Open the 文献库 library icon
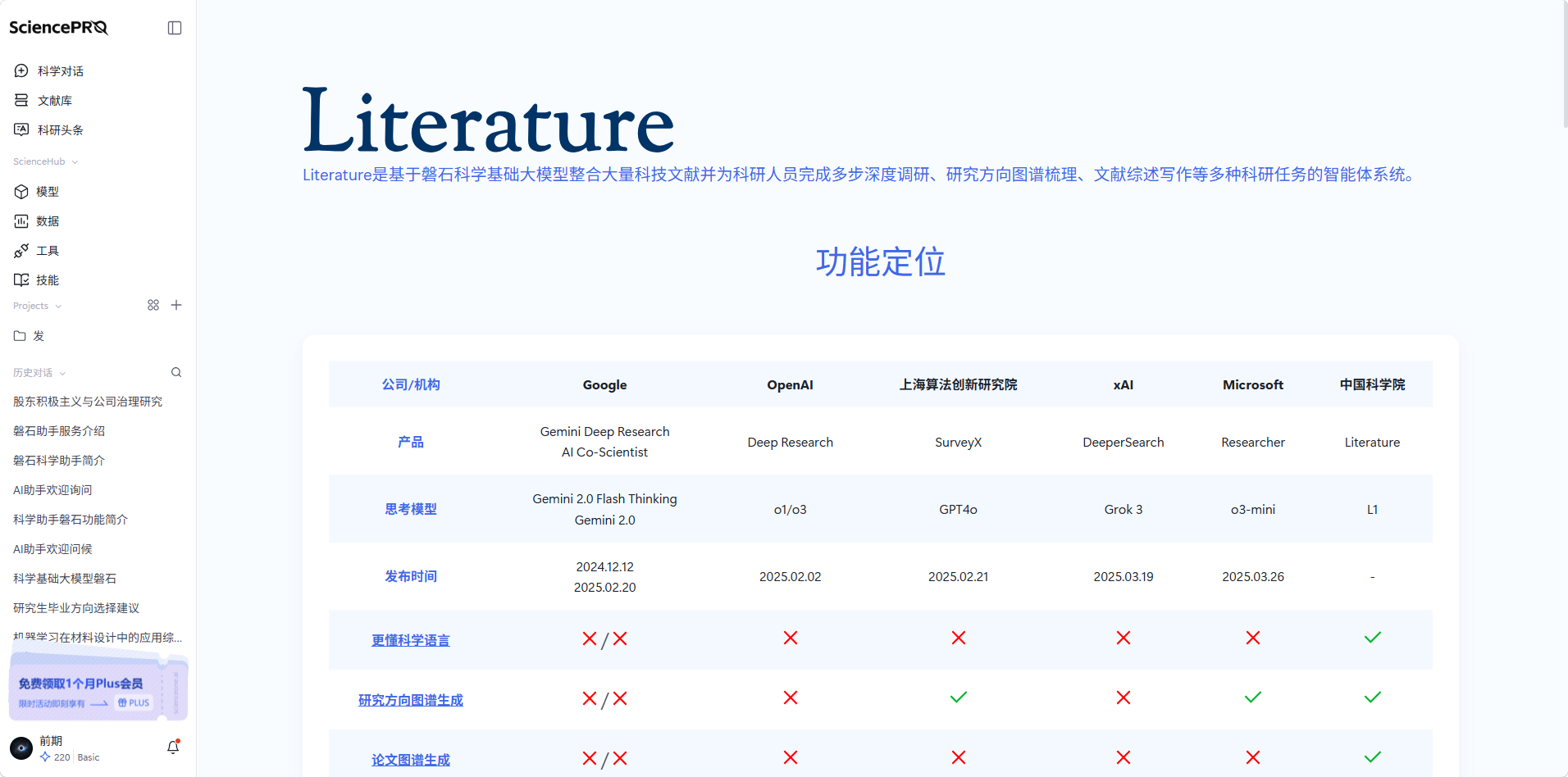 point(21,101)
